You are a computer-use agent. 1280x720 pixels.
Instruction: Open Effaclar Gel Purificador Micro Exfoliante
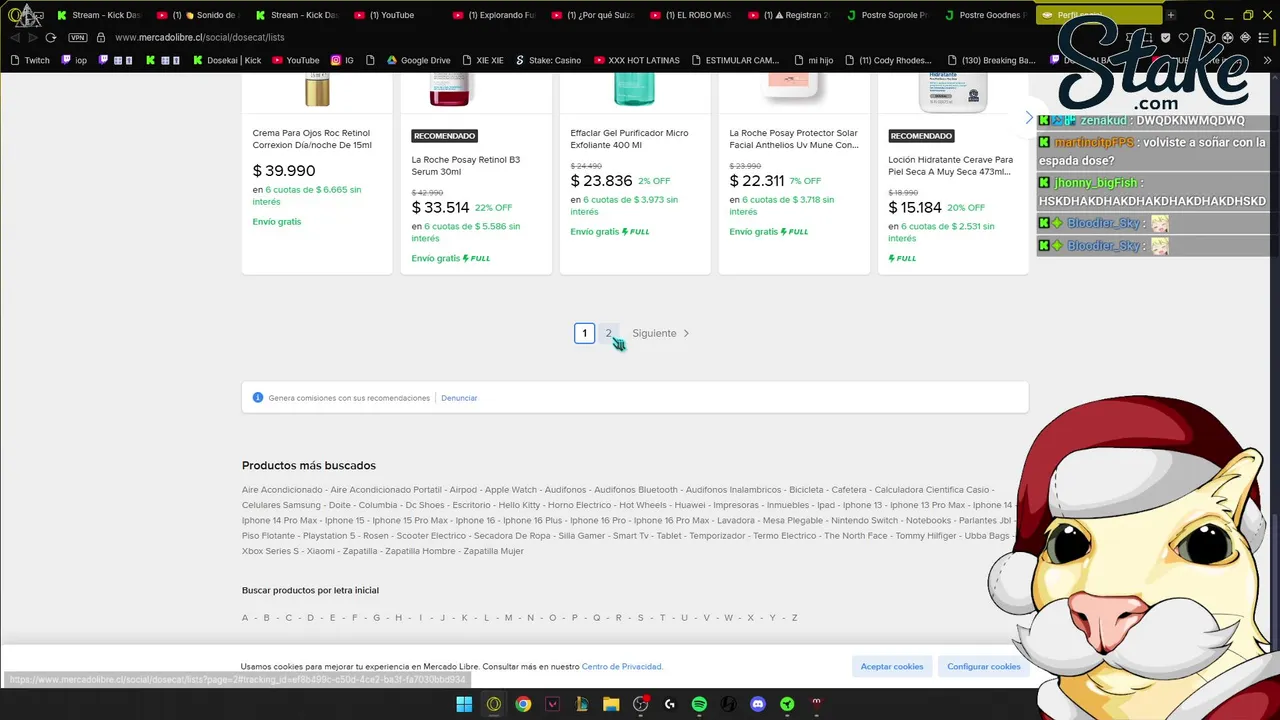(x=629, y=139)
